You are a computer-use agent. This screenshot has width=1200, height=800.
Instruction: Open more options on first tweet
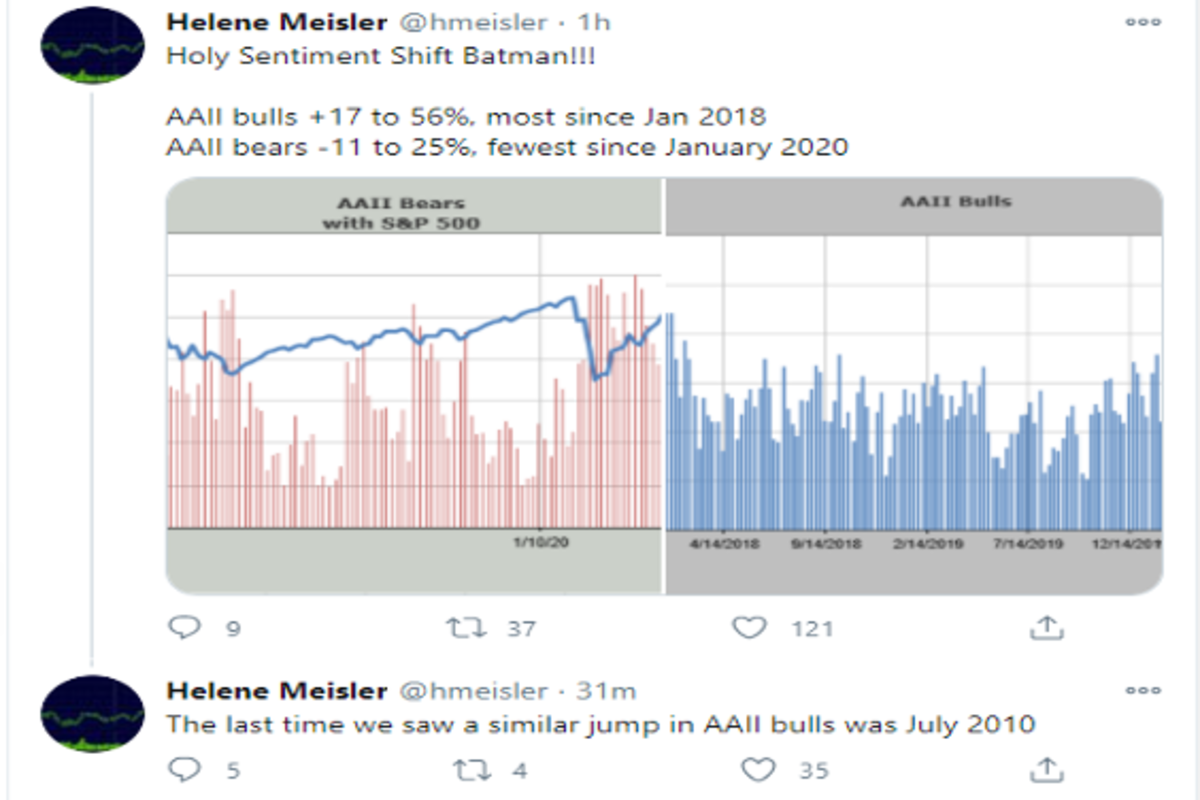[1142, 21]
